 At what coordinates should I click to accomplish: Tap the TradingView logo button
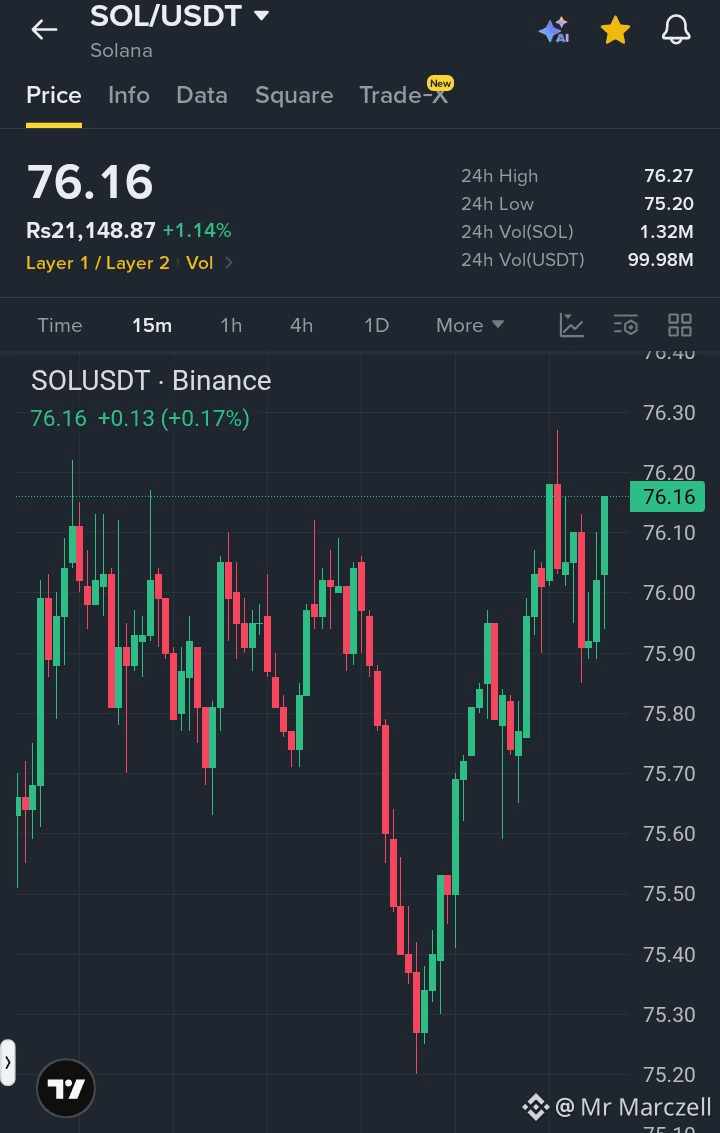(x=66, y=1088)
